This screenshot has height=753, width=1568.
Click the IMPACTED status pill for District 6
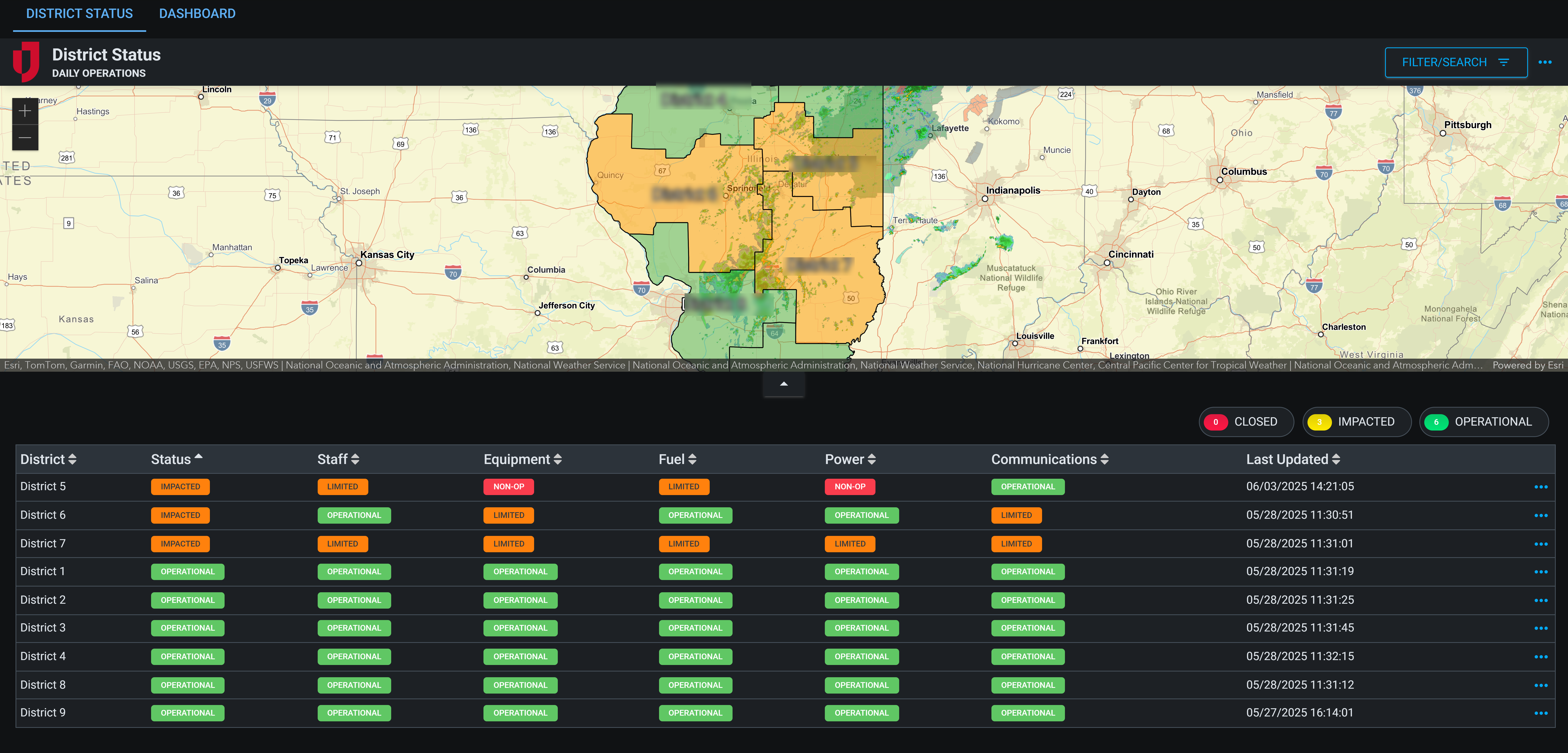(x=180, y=515)
